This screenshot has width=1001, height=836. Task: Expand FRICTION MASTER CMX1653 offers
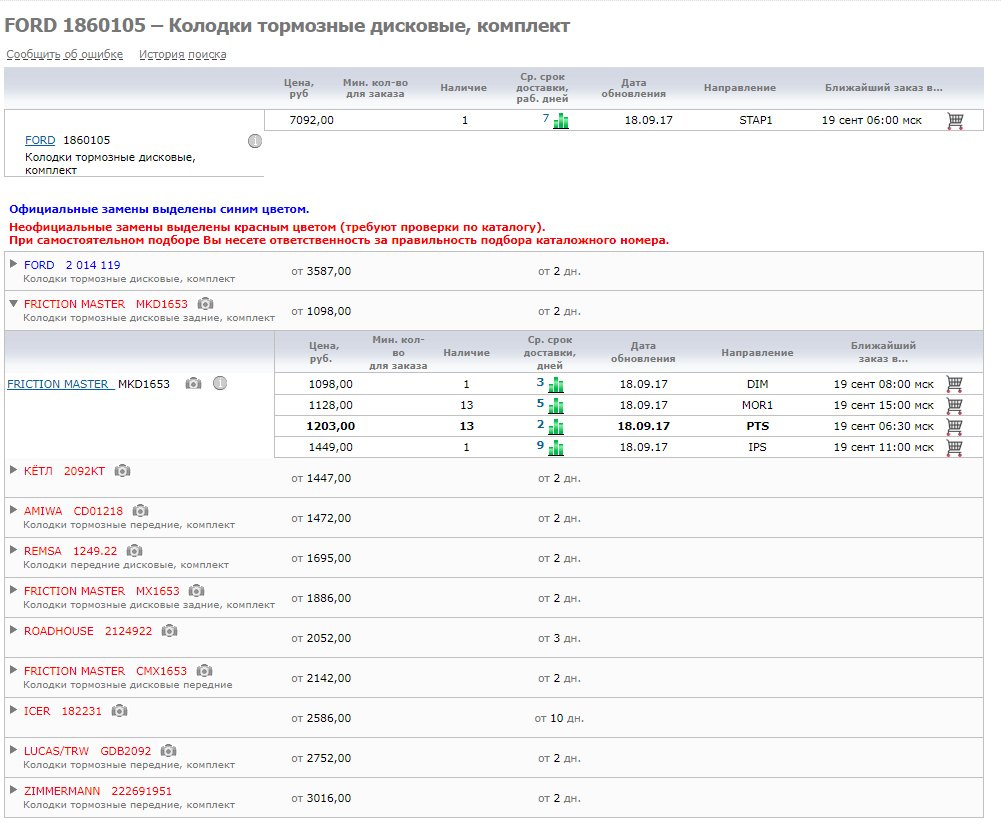13,669
